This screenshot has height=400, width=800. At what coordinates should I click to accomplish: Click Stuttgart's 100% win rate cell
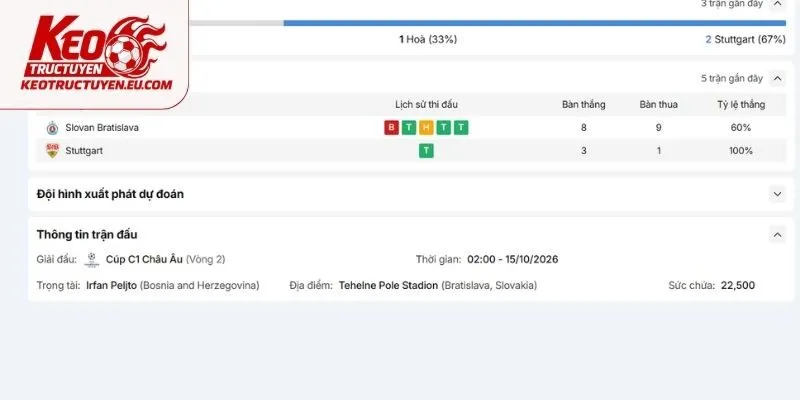741,151
